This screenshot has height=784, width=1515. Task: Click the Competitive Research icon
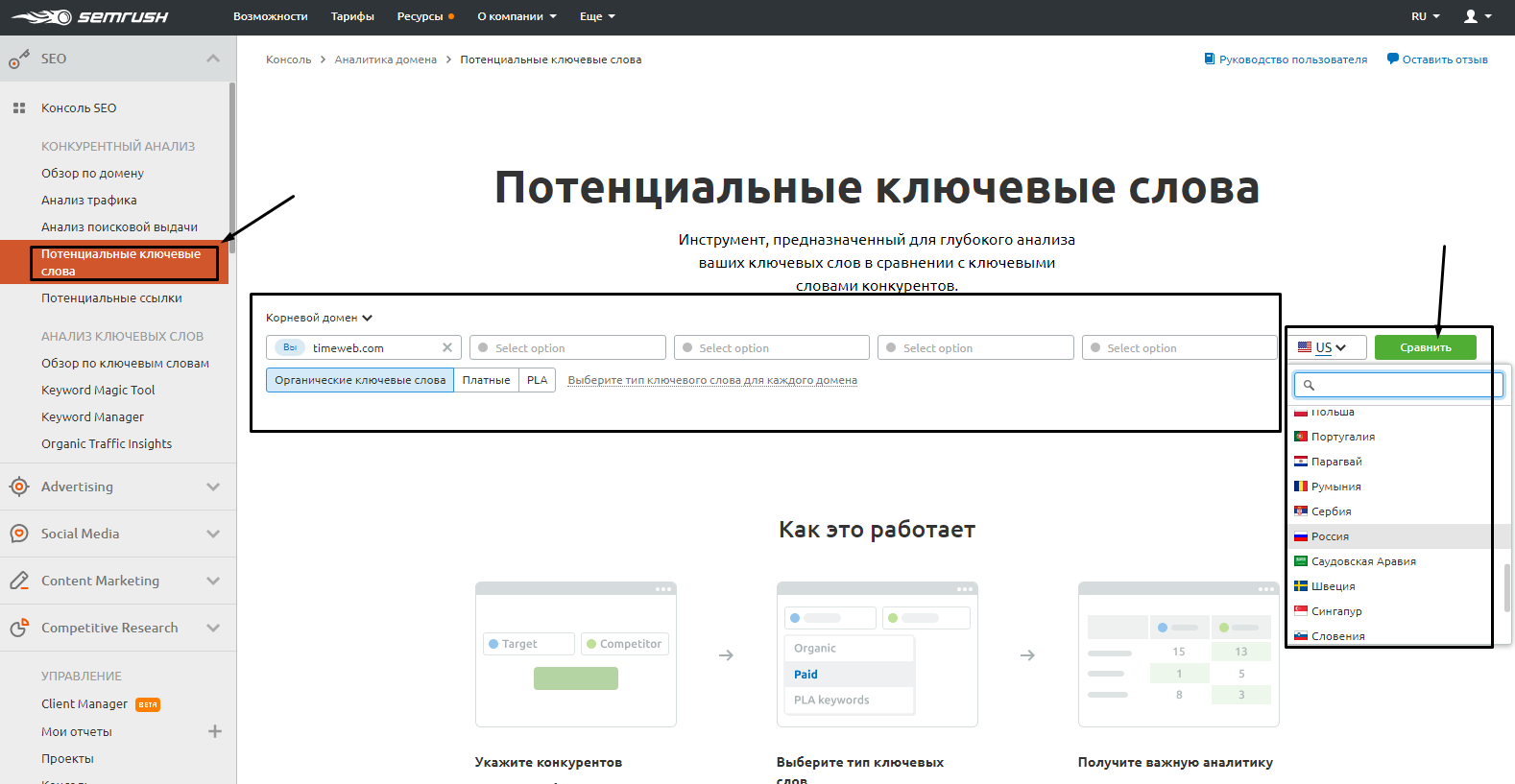point(19,628)
